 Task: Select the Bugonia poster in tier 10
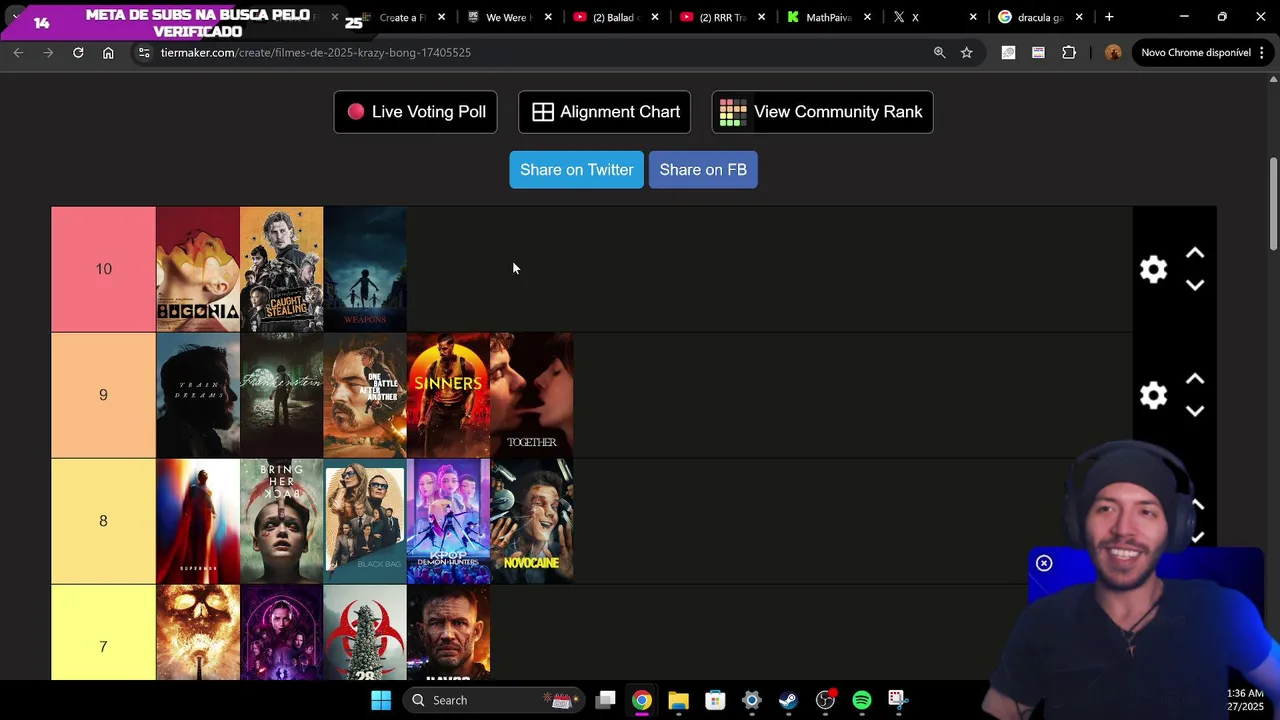pos(198,269)
